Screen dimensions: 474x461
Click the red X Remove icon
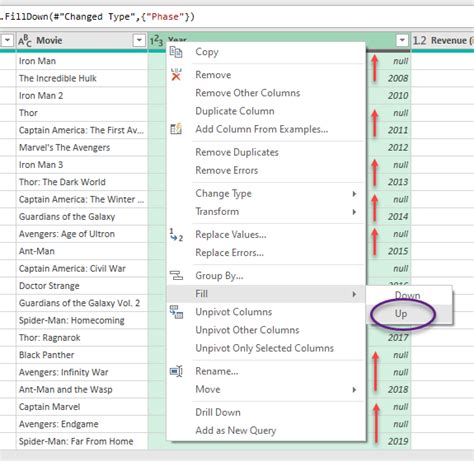tap(176, 75)
